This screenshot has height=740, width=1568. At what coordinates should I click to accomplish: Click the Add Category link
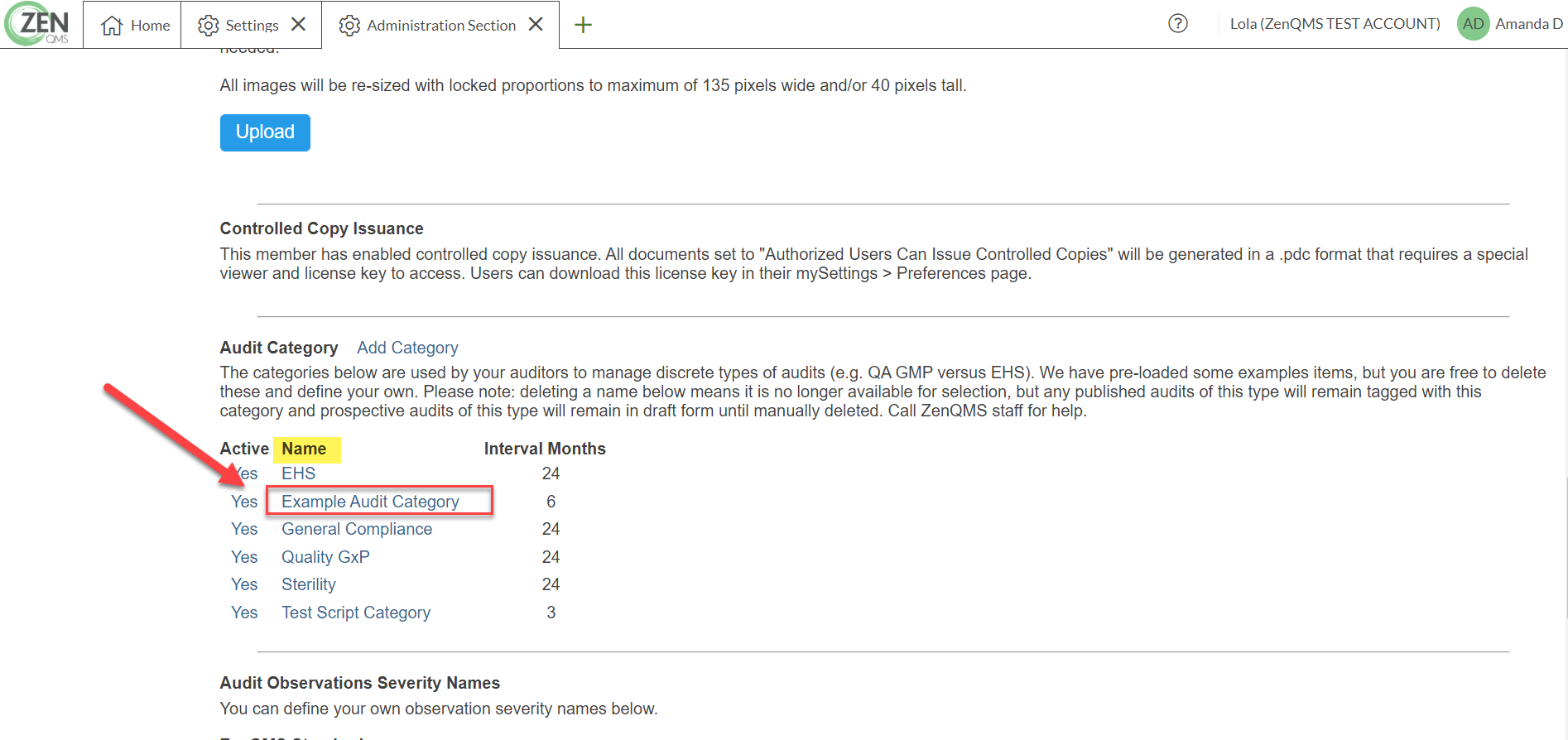(407, 348)
